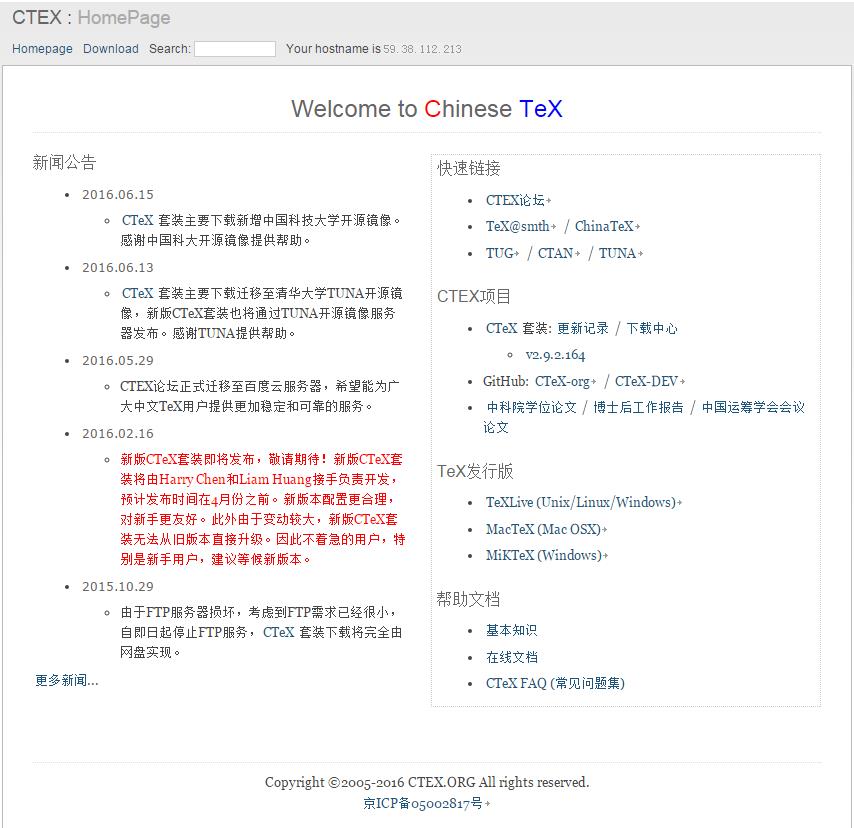Click the Copyright ©2005-2016 CTEX.ORG footer text
854x828 pixels.
[x=427, y=782]
